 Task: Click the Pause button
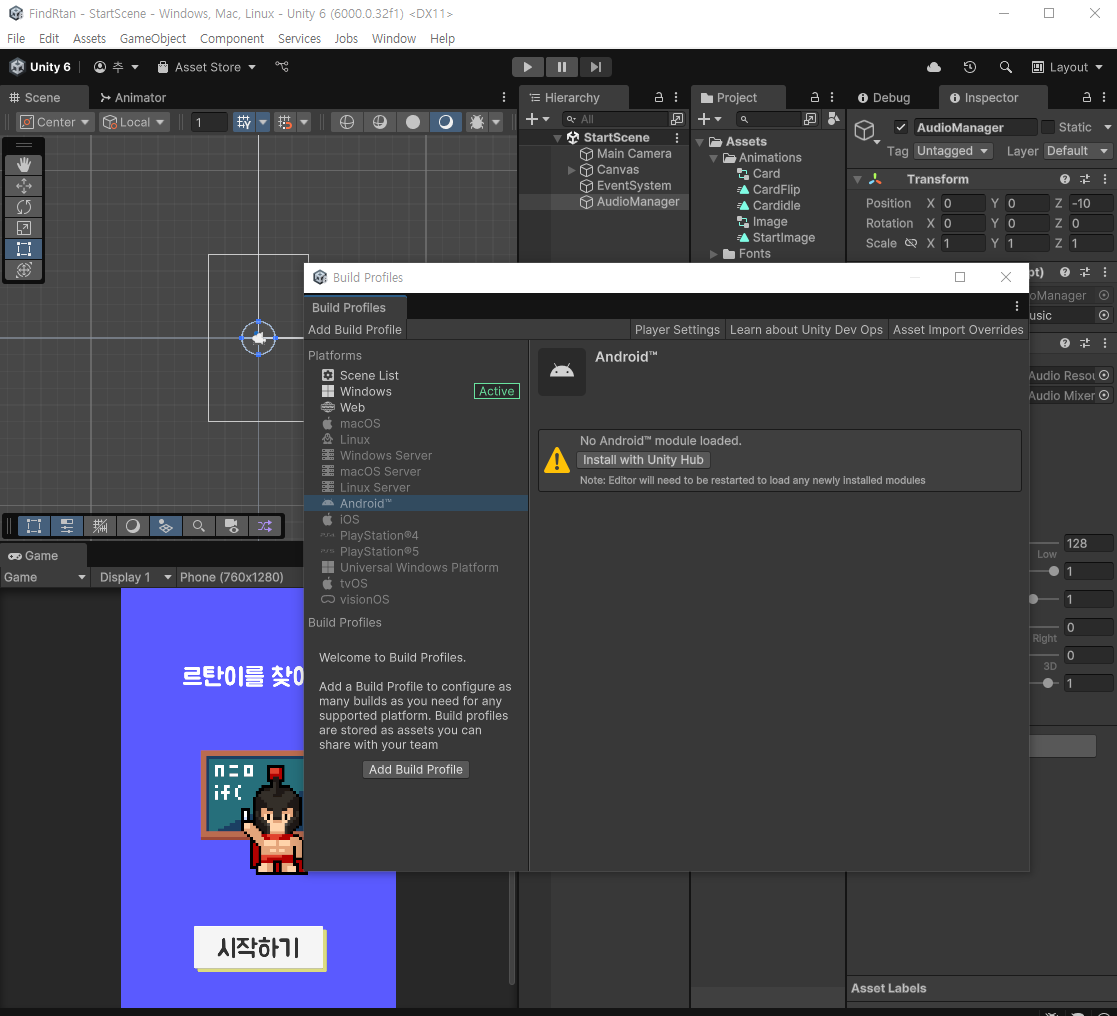(561, 67)
